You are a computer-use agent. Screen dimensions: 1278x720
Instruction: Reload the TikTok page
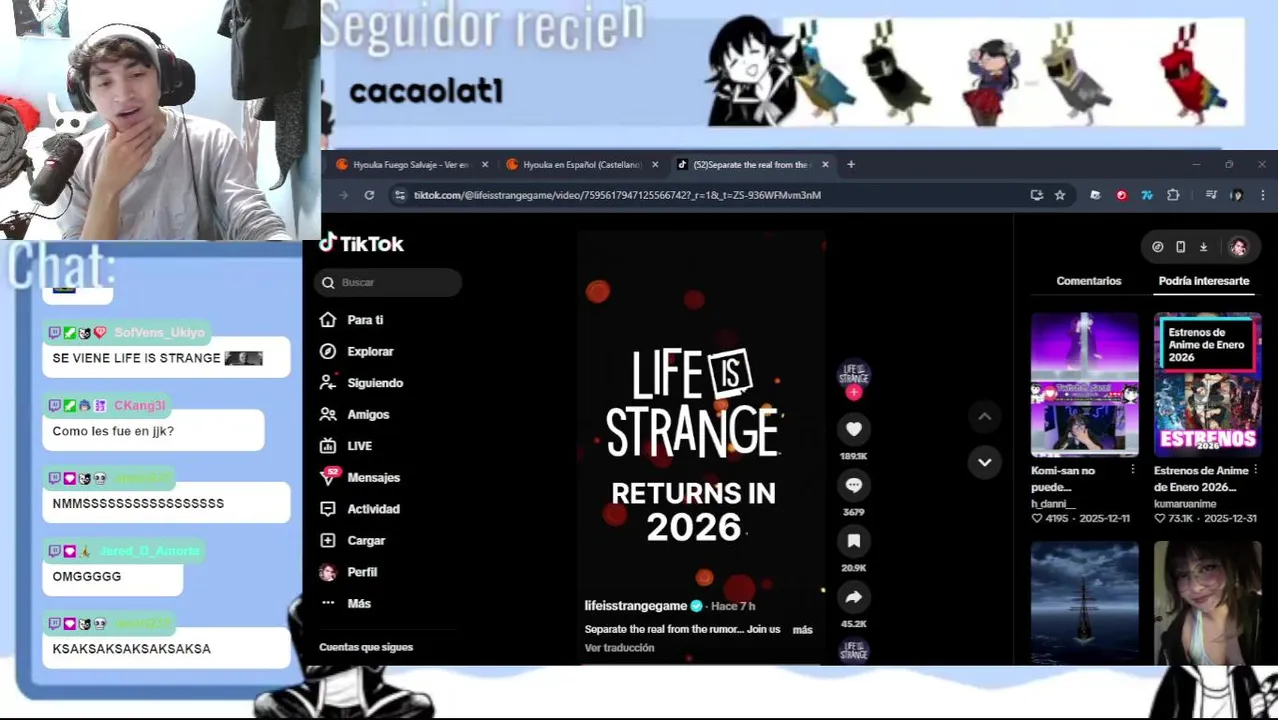point(369,195)
